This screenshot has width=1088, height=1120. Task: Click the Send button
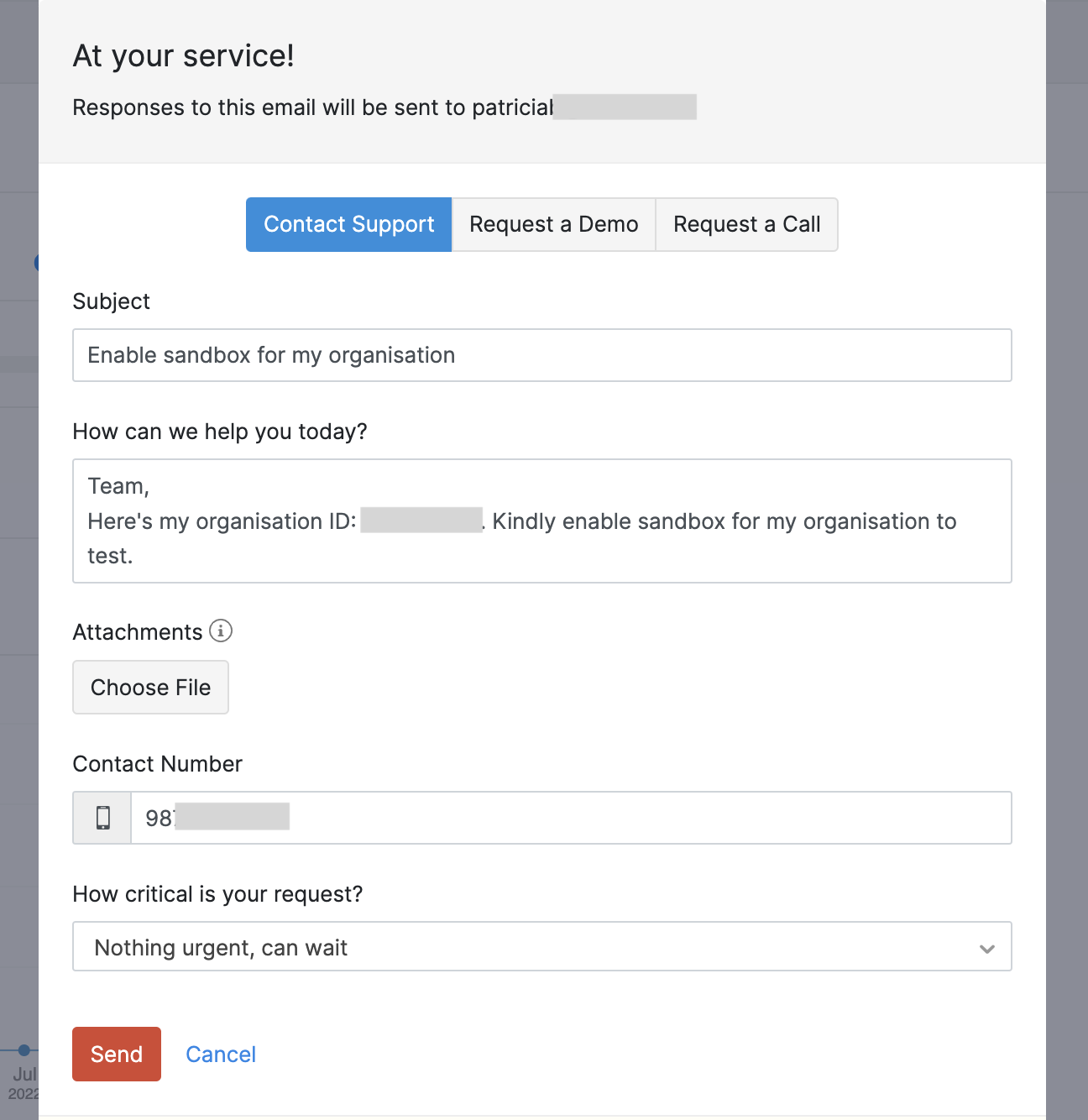click(x=116, y=1054)
